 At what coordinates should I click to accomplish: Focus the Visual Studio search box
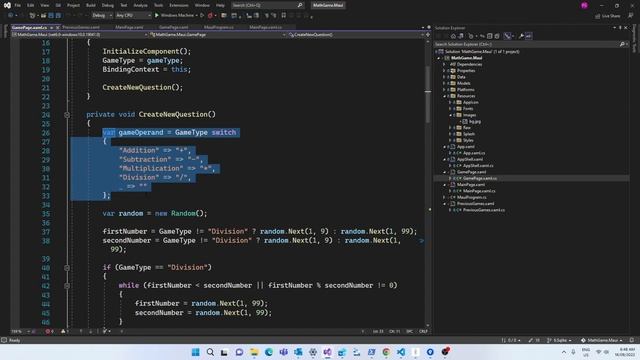click(x=267, y=5)
